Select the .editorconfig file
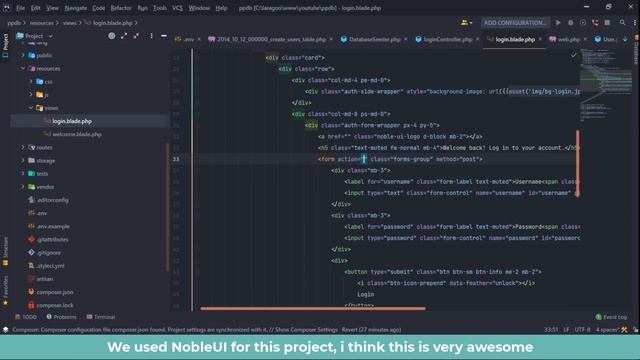Image resolution: width=640 pixels, height=360 pixels. pos(52,200)
